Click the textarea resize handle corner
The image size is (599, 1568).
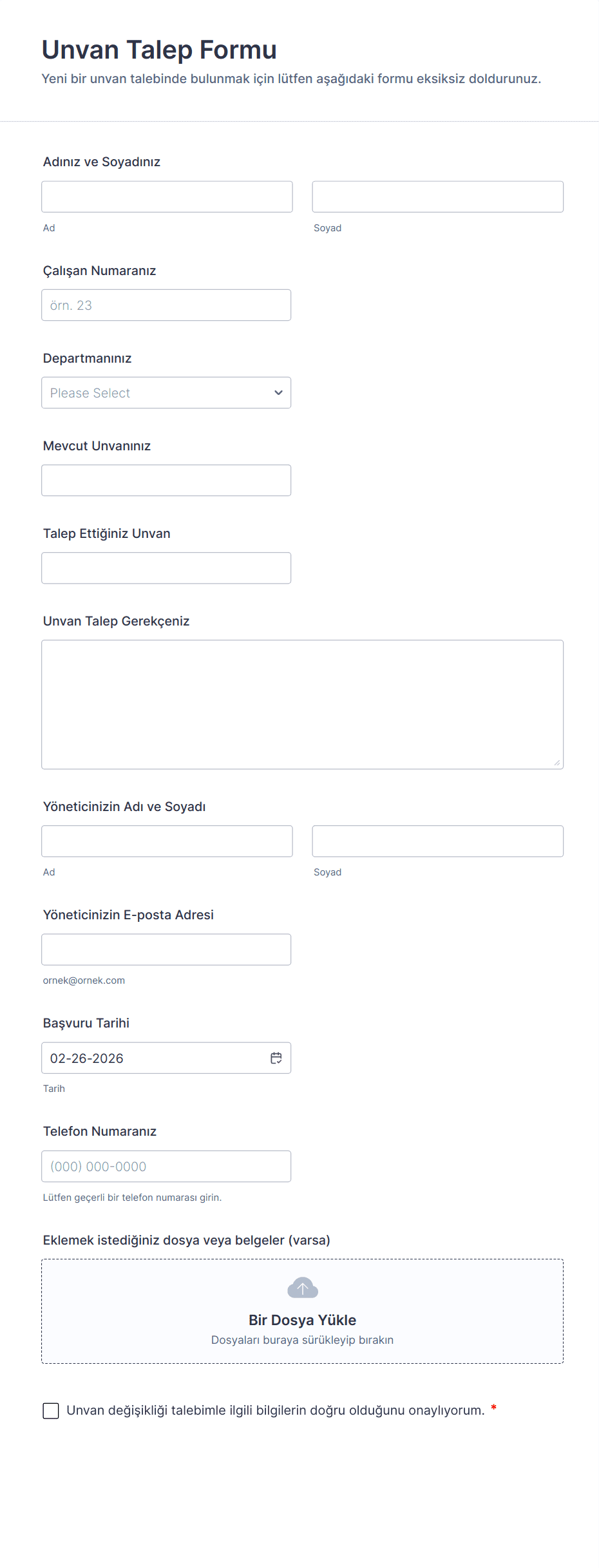[x=557, y=763]
